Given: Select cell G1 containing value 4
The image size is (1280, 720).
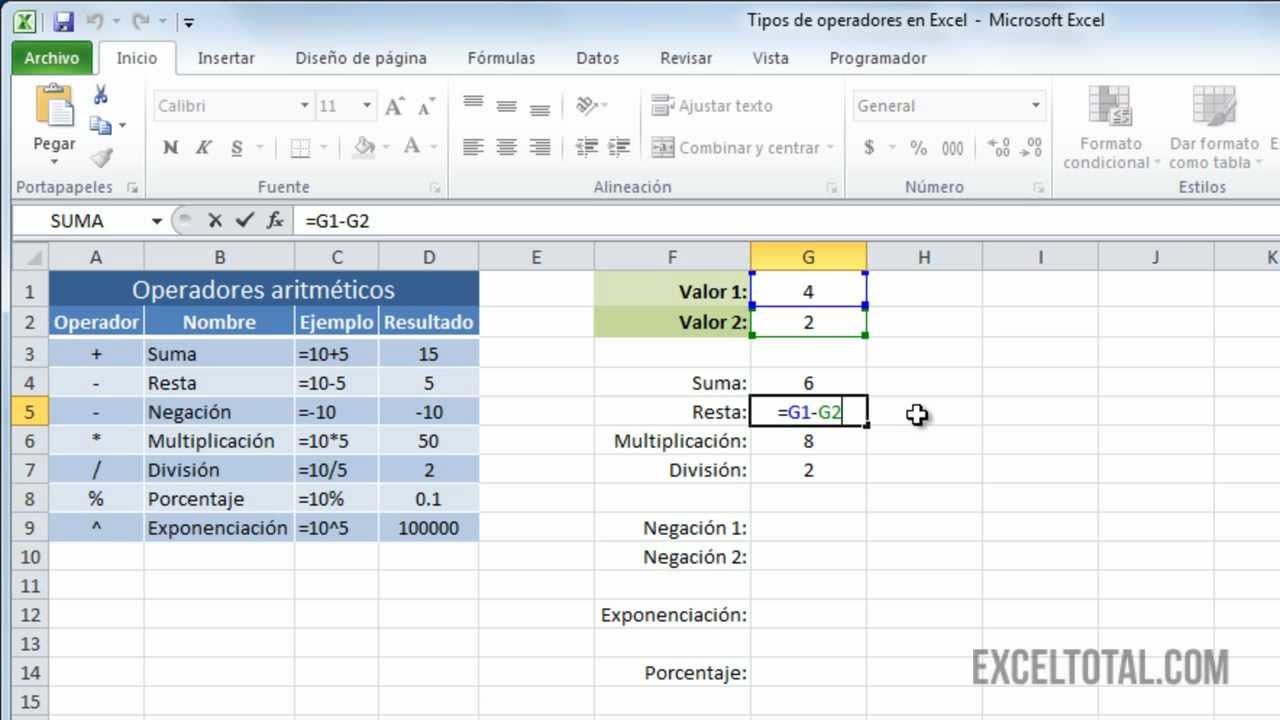Looking at the screenshot, I should [x=808, y=292].
